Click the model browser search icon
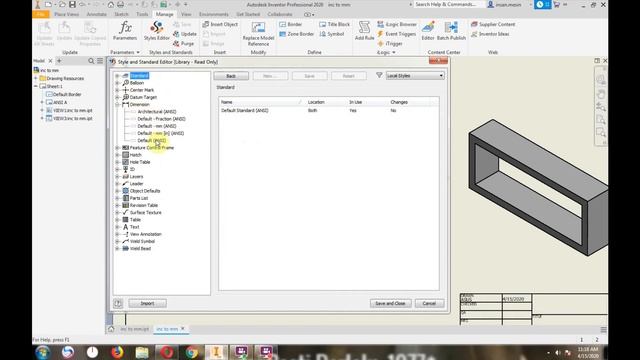 (x=91, y=61)
